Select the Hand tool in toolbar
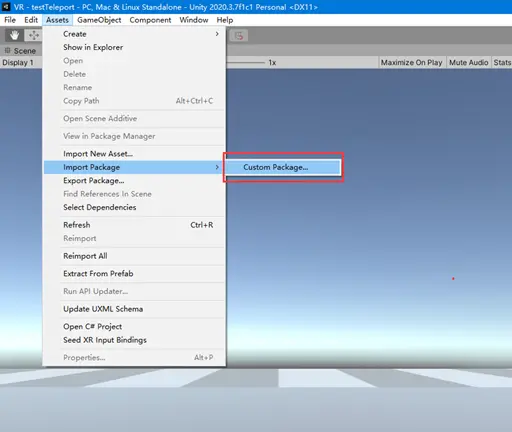The height and width of the screenshot is (432, 512). pyautogui.click(x=14, y=35)
